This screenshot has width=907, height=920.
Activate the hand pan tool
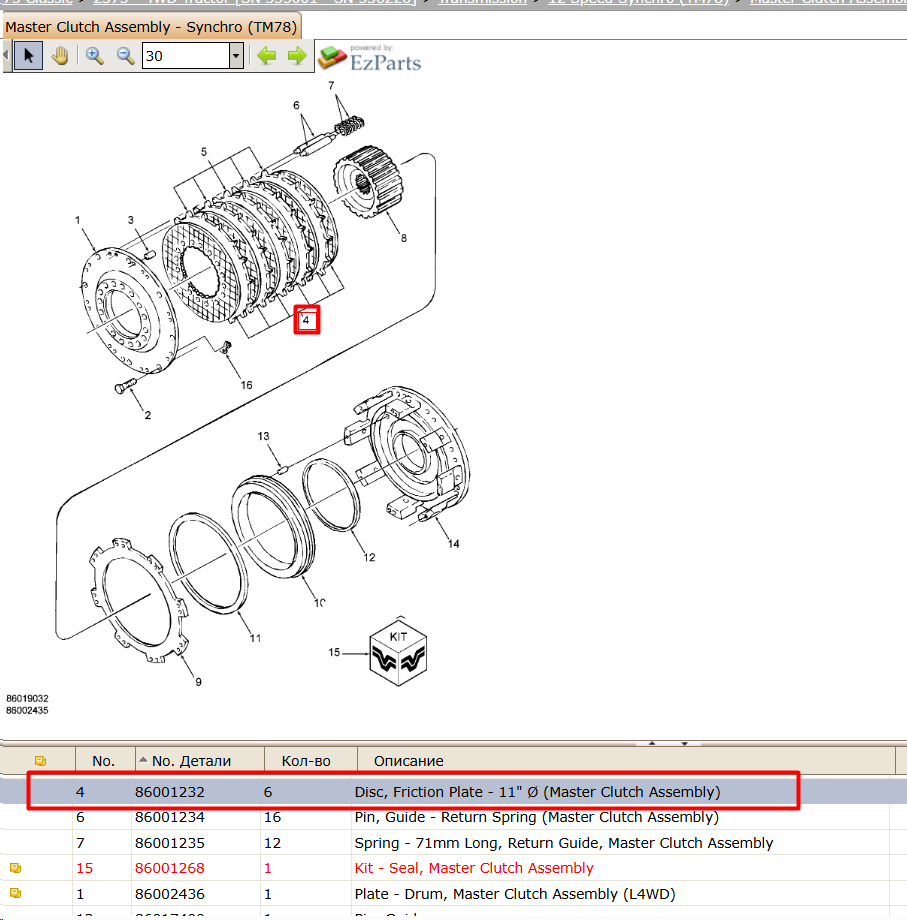pos(59,56)
